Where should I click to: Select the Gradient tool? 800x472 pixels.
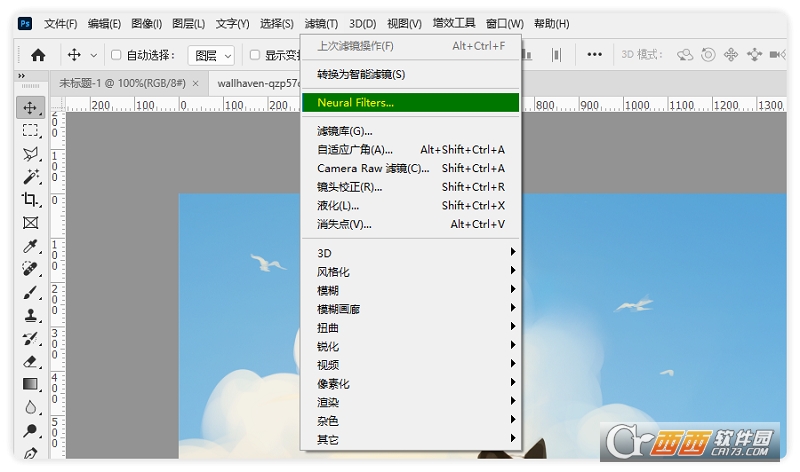[30, 384]
